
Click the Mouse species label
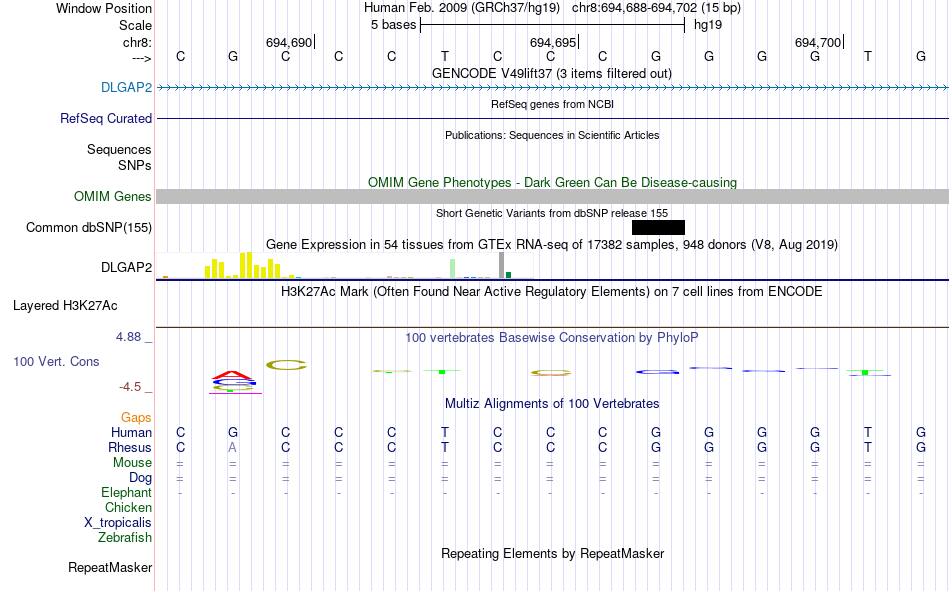point(132,462)
